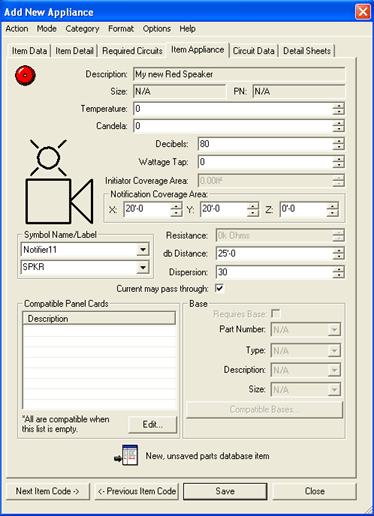Increase Notification Coverage X spinner
374x516 pixels.
point(176,206)
